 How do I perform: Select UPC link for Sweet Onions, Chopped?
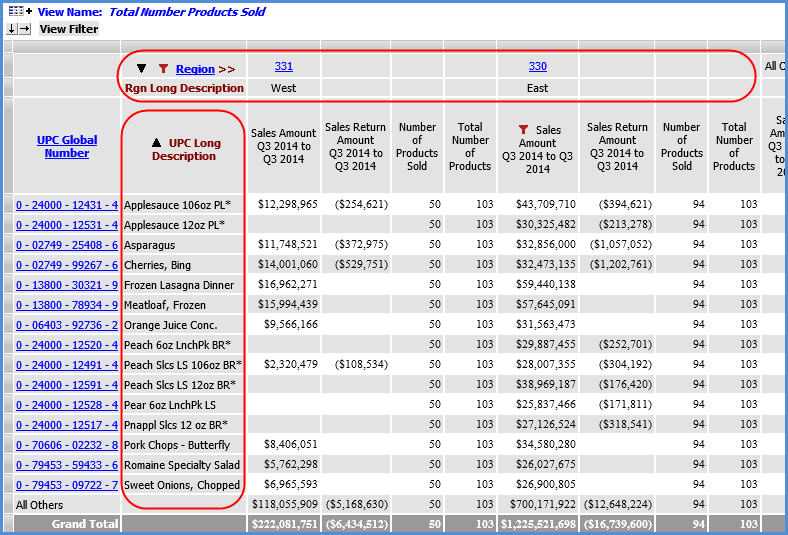(67, 485)
